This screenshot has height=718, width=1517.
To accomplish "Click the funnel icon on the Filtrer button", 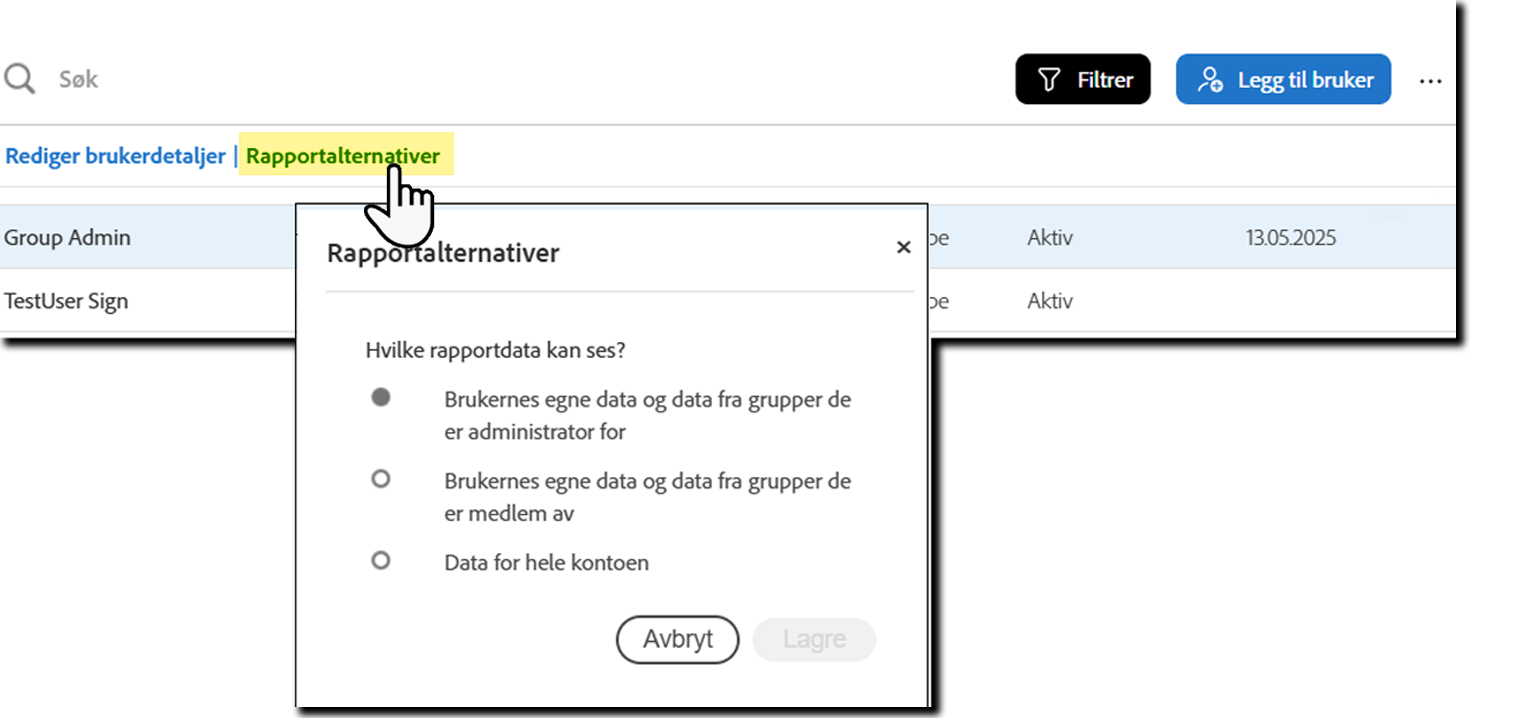I will click(x=1048, y=78).
